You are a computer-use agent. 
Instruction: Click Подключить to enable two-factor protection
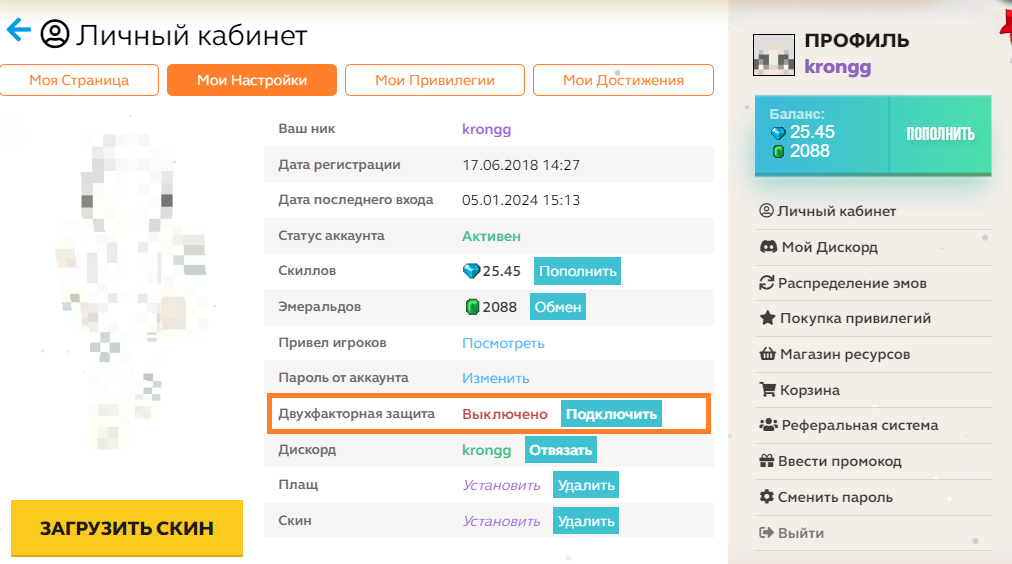click(x=611, y=414)
